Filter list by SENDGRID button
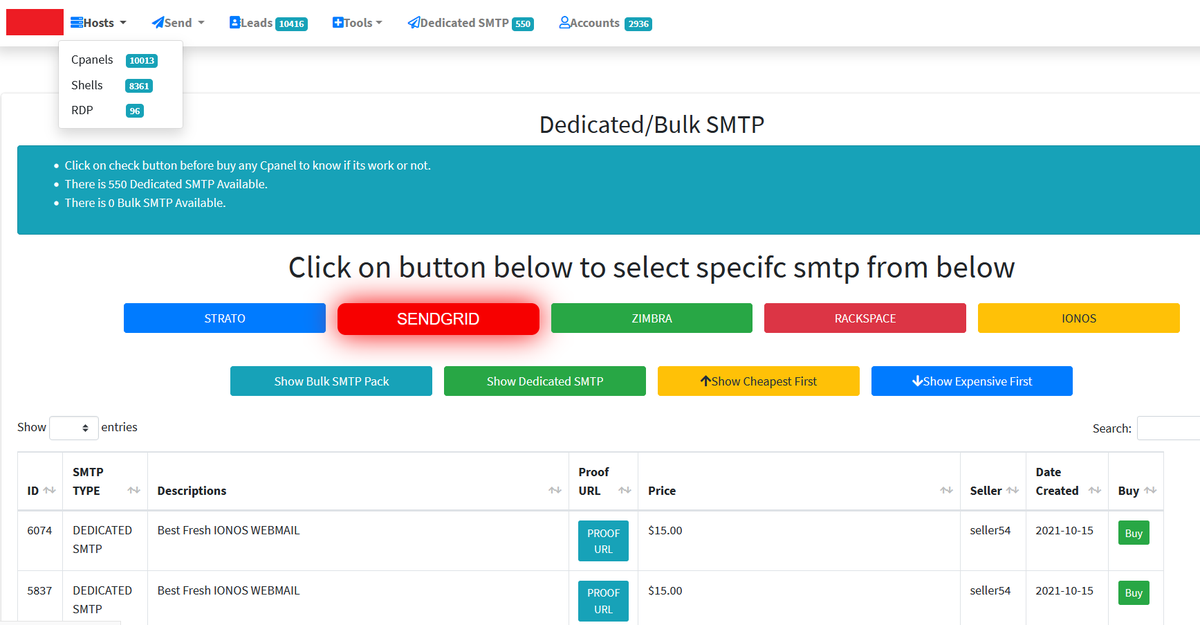 coord(438,319)
